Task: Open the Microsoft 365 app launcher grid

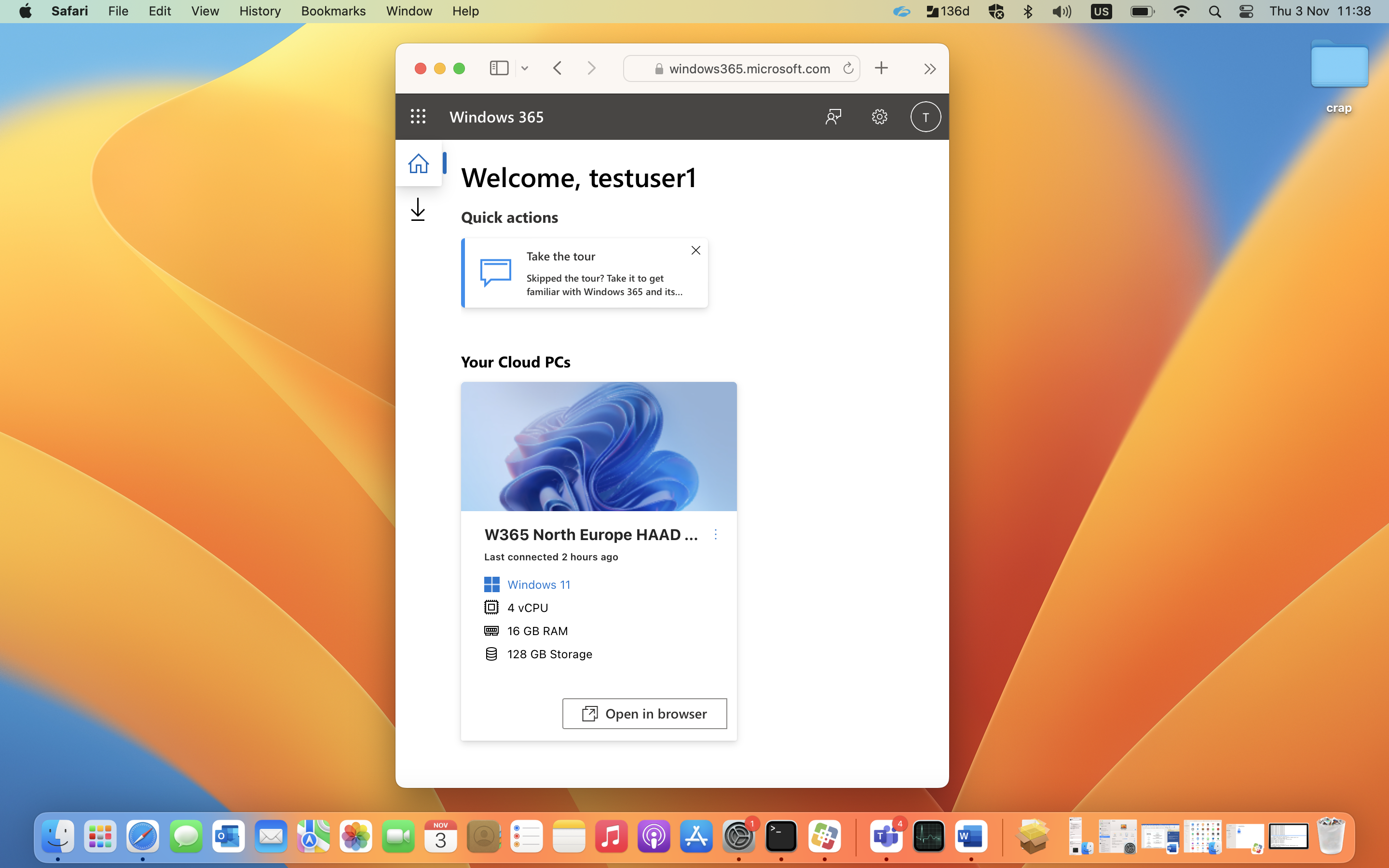Action: (418, 117)
